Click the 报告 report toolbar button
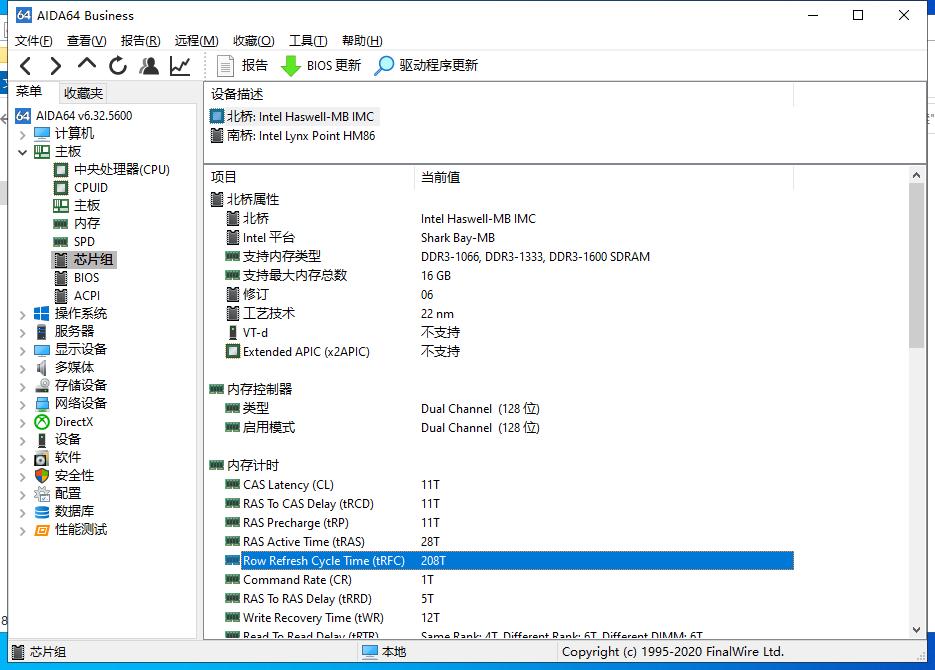Screen dimensions: 935x670 (242, 66)
